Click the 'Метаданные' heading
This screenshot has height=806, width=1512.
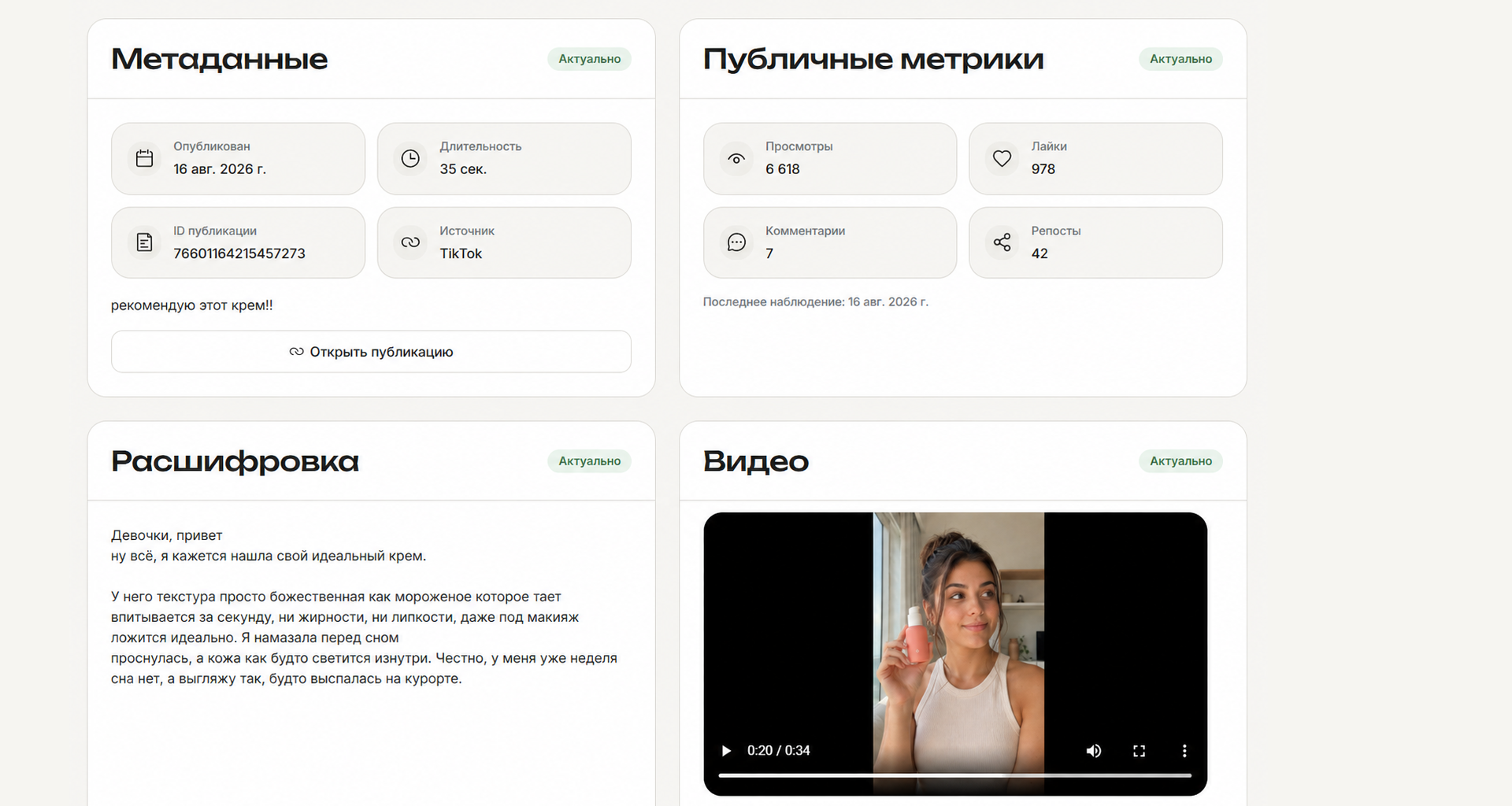click(x=219, y=59)
